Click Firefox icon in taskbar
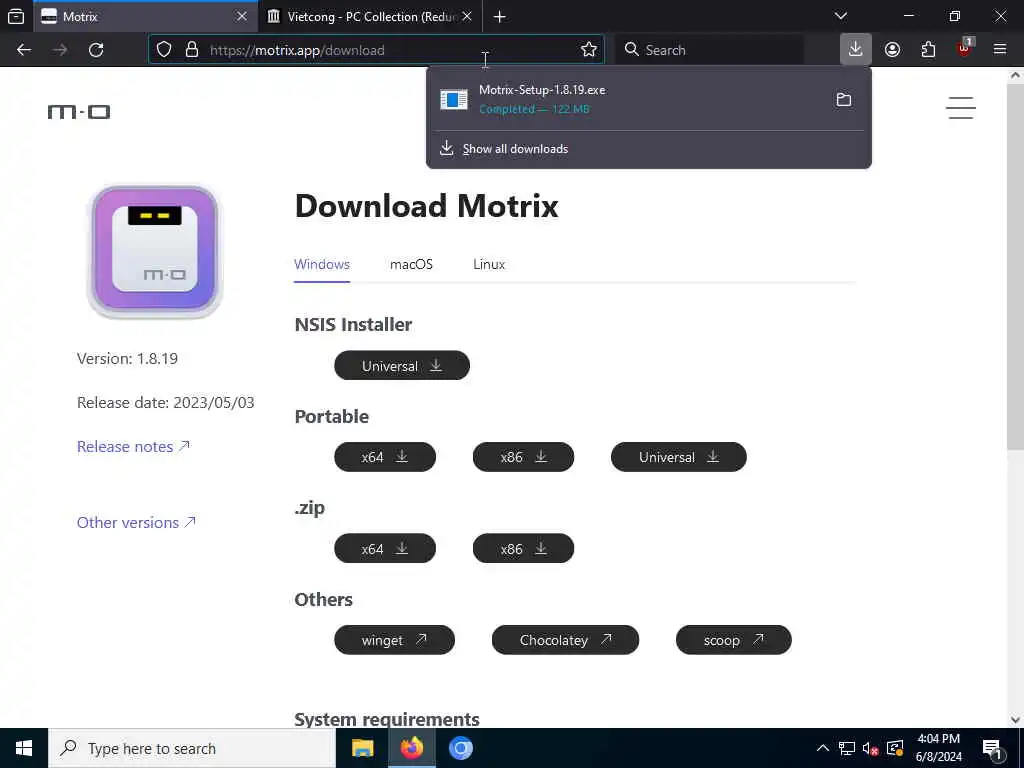The width and height of the screenshot is (1024, 768). click(x=411, y=748)
